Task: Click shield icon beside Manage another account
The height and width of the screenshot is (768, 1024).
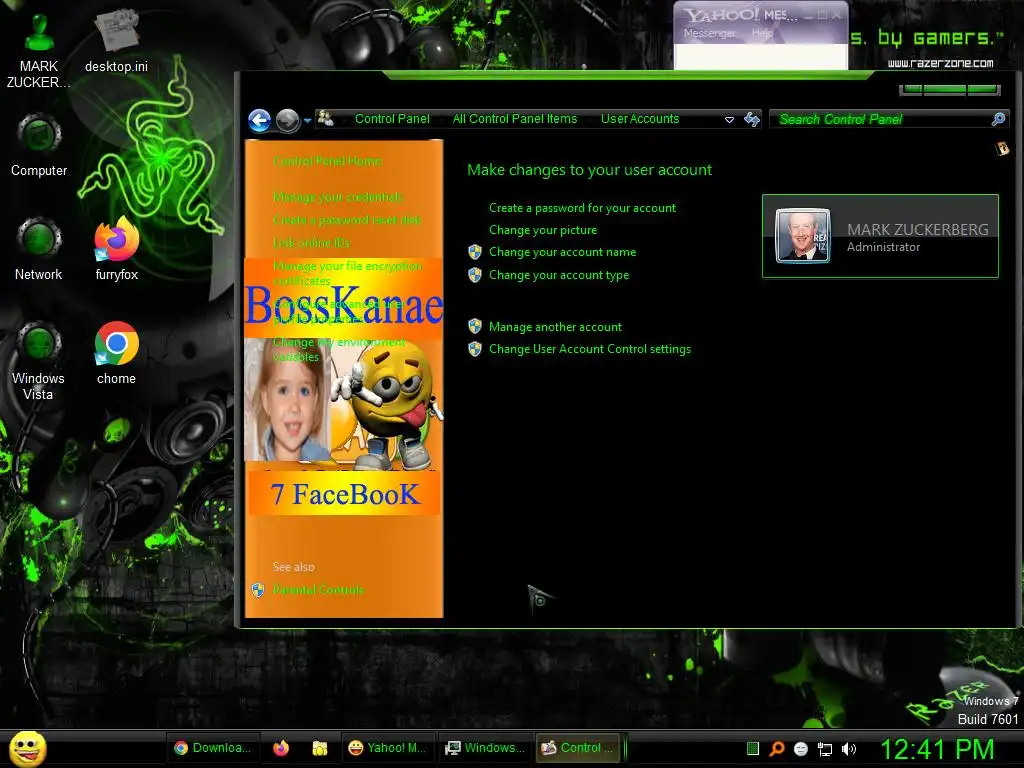Action: 475,327
